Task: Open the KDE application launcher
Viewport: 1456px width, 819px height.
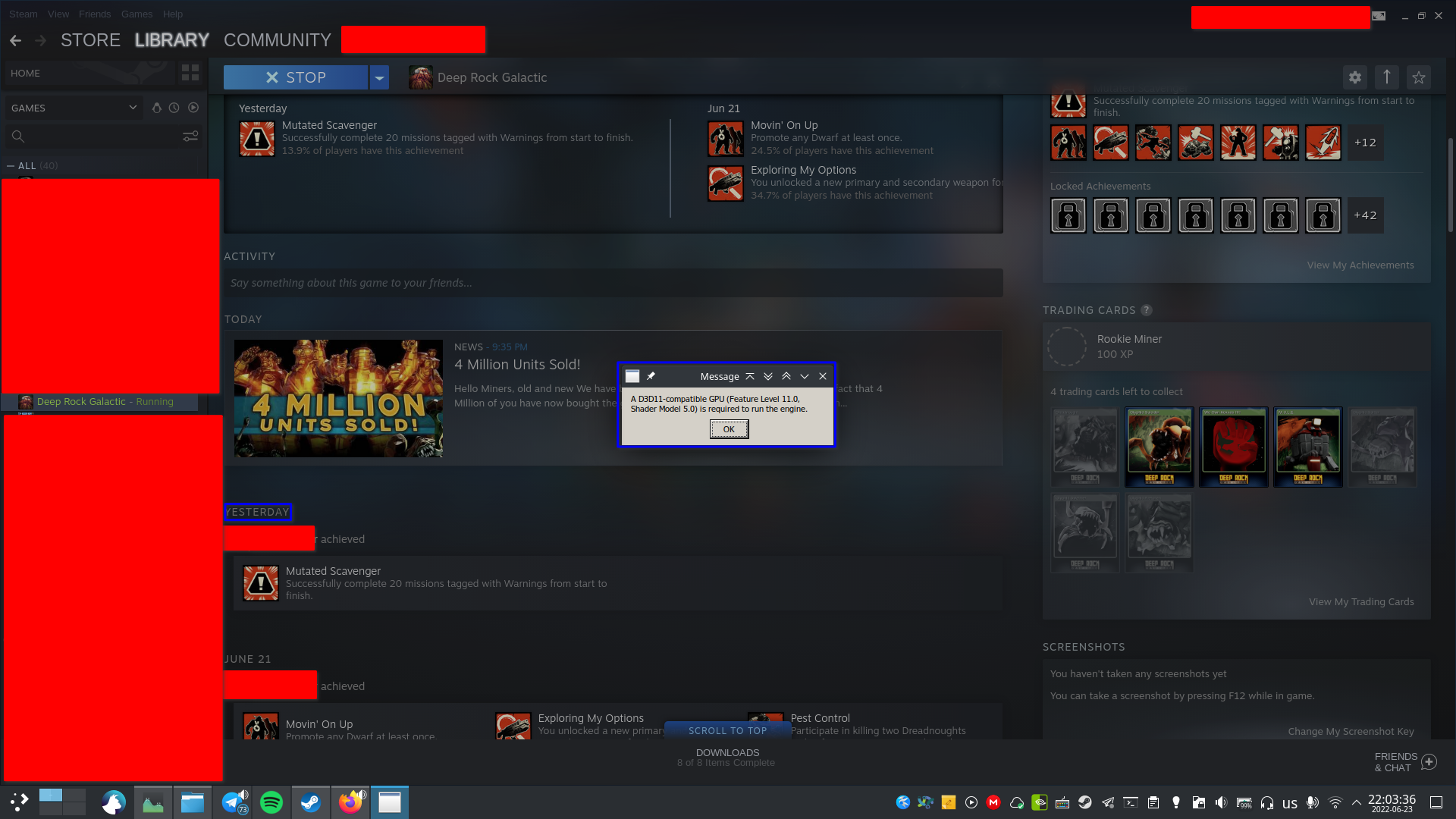Action: (19, 802)
